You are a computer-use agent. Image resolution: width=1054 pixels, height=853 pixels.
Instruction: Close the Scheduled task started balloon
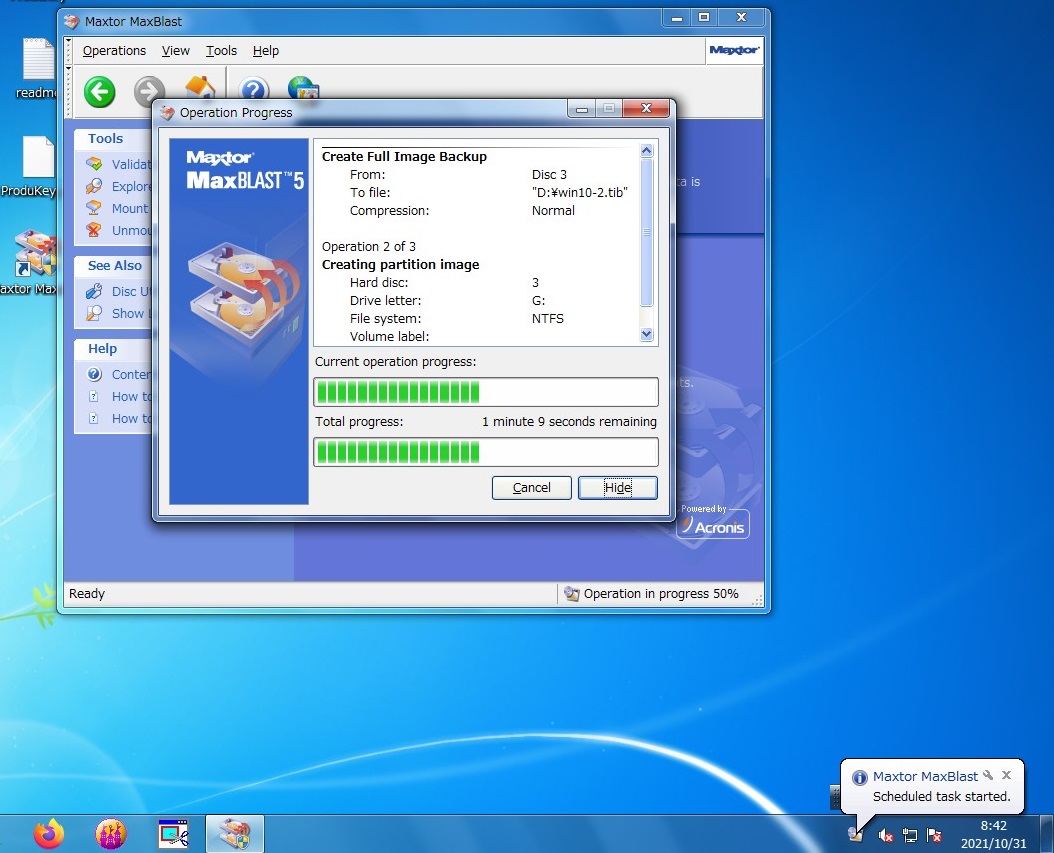pyautogui.click(x=1006, y=775)
